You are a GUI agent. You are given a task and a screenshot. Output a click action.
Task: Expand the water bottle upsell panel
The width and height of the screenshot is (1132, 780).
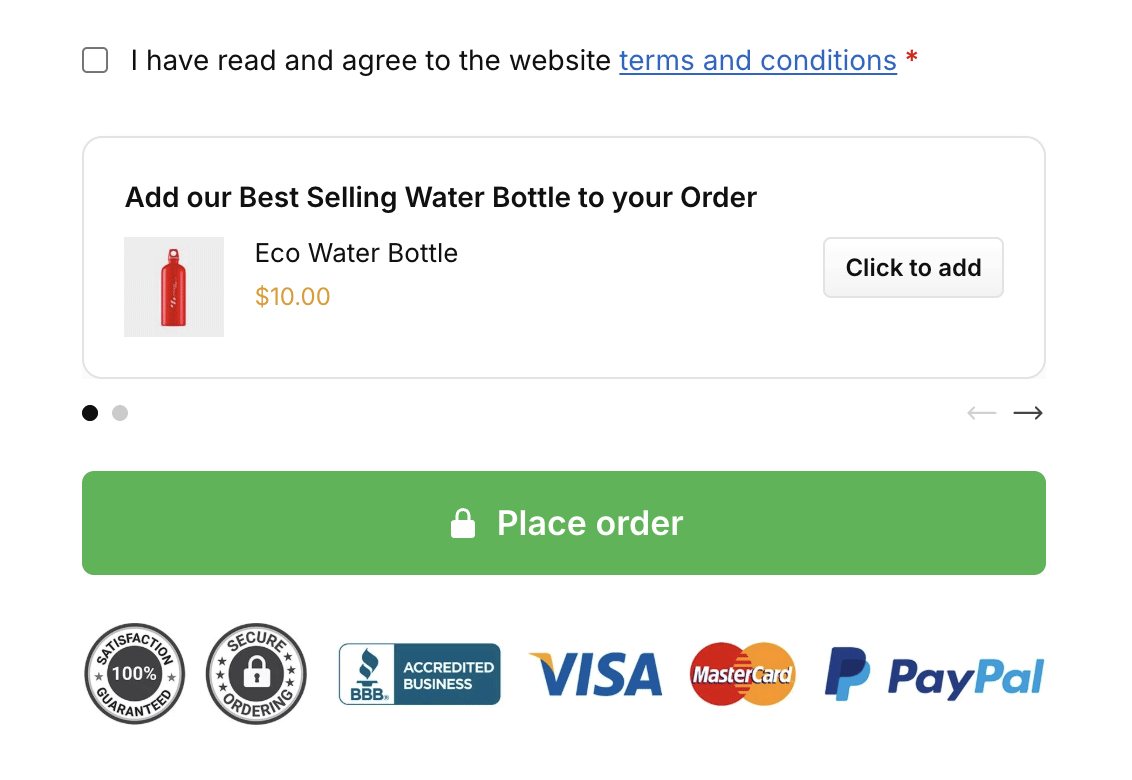(x=440, y=197)
